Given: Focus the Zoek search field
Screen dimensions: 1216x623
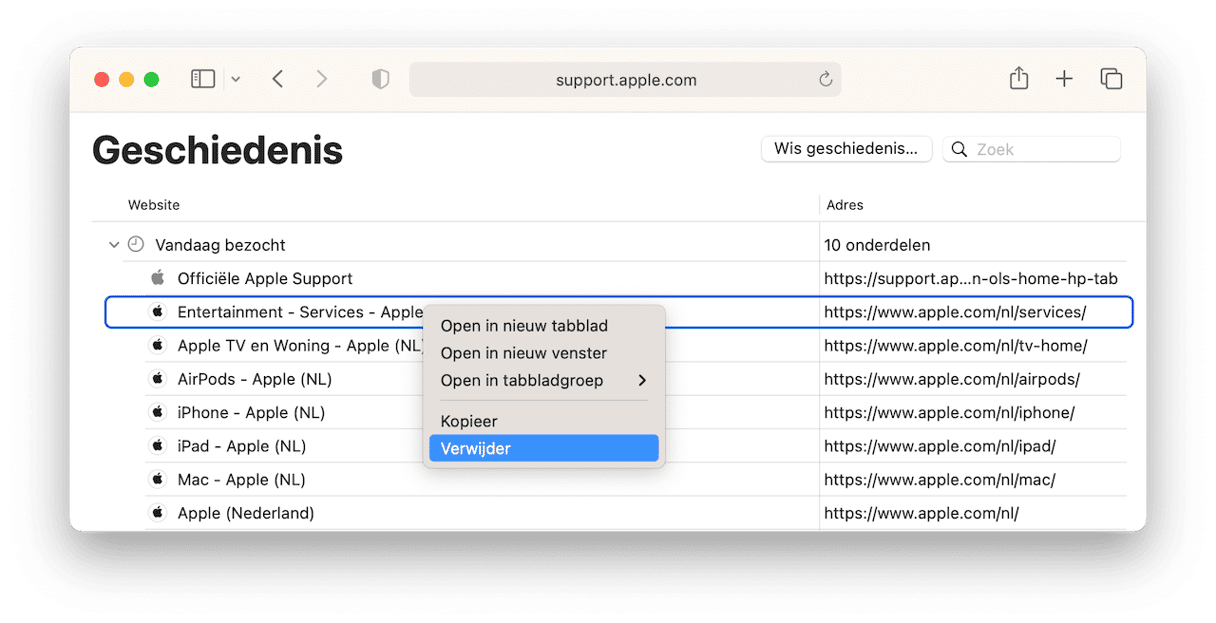Looking at the screenshot, I should pos(1032,149).
